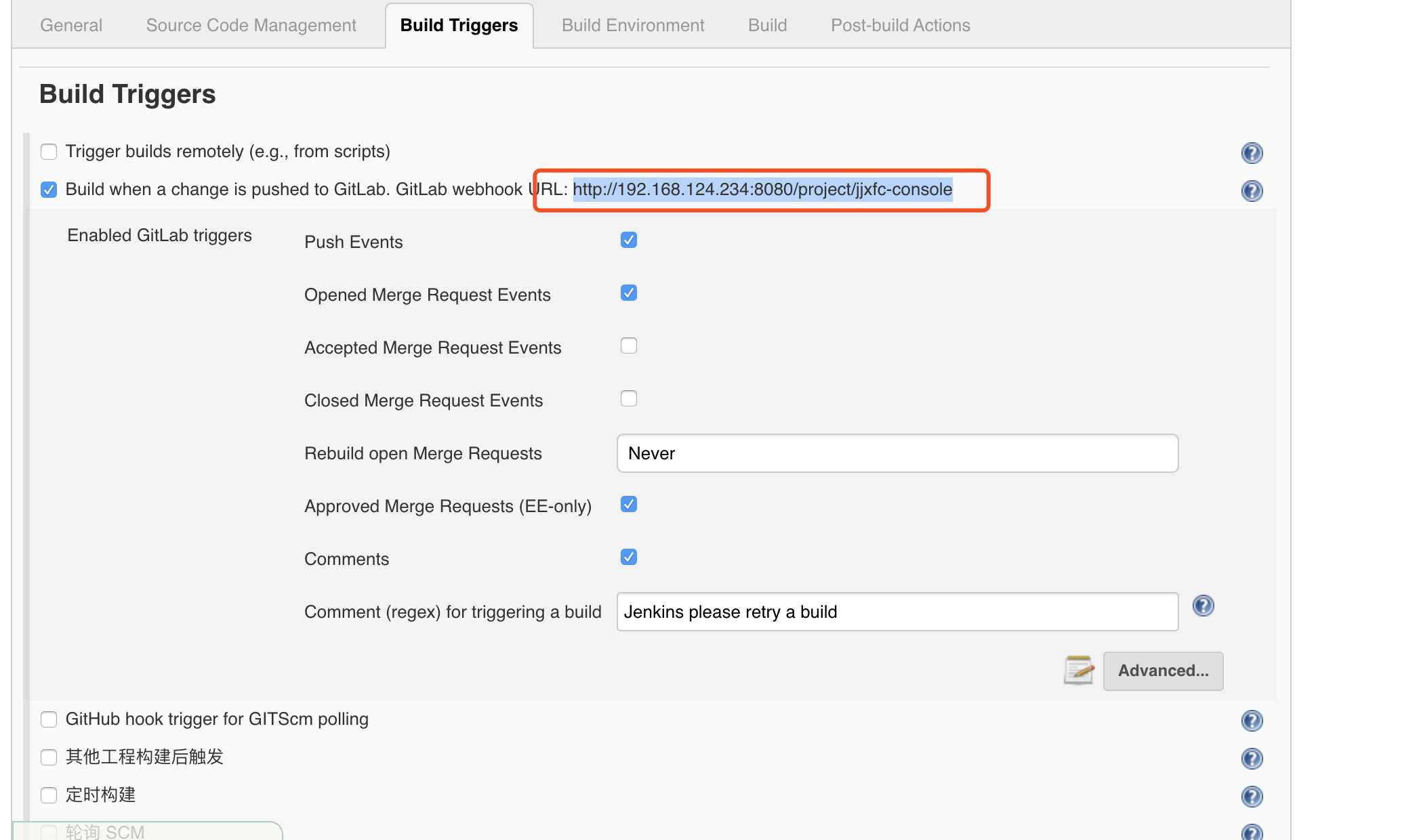Viewport: 1419px width, 840px height.
Task: Click the Advanced... button
Action: pyautogui.click(x=1163, y=671)
